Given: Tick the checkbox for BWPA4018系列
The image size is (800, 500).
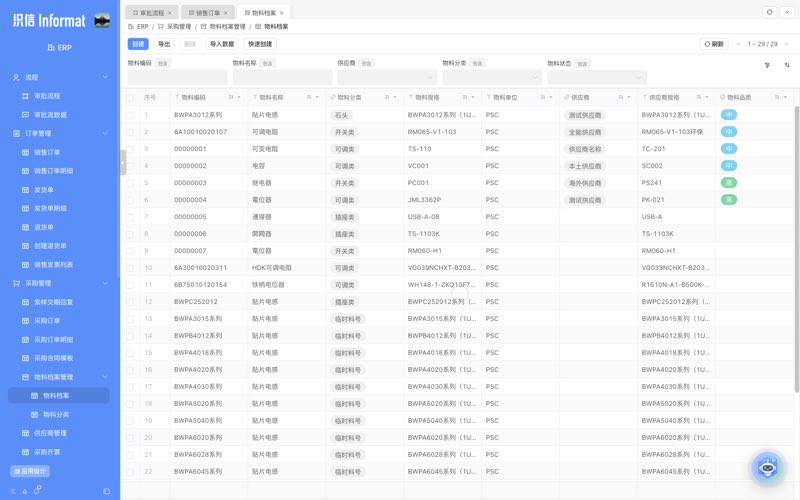Looking at the screenshot, I should [130, 353].
